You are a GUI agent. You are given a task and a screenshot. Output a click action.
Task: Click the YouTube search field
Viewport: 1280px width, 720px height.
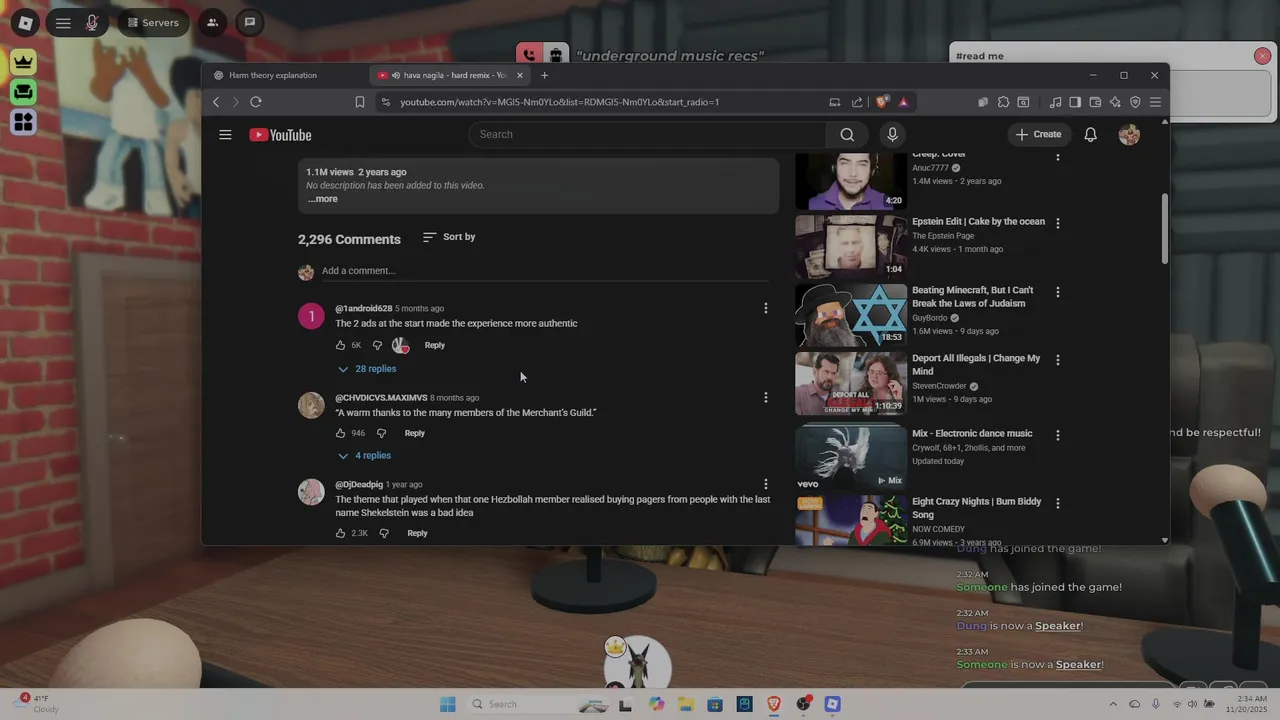pyautogui.click(x=648, y=135)
